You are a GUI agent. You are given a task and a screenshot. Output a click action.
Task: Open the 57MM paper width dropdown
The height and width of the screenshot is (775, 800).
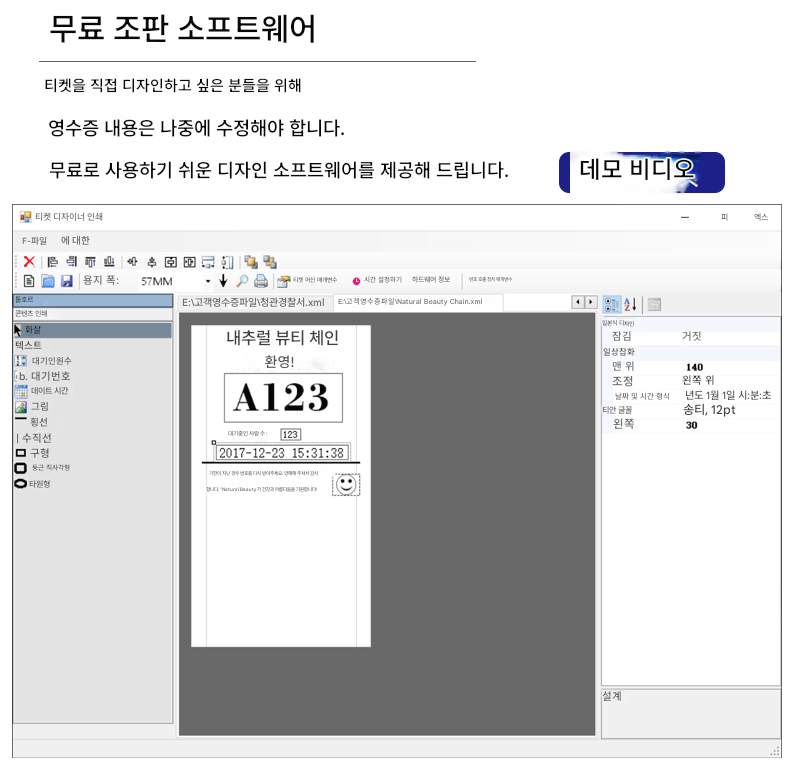pyautogui.click(x=208, y=281)
